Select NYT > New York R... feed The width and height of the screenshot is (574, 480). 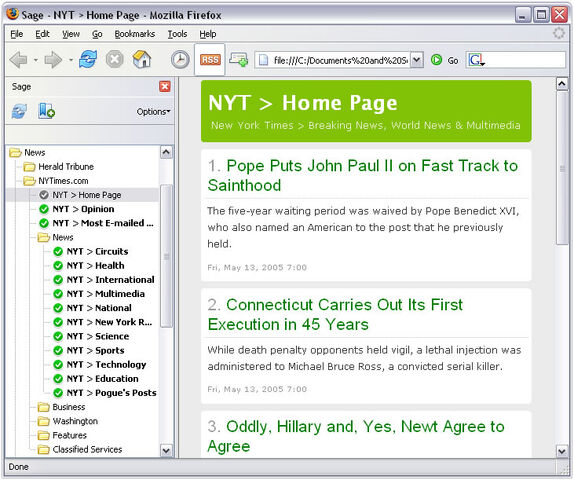pyautogui.click(x=109, y=322)
